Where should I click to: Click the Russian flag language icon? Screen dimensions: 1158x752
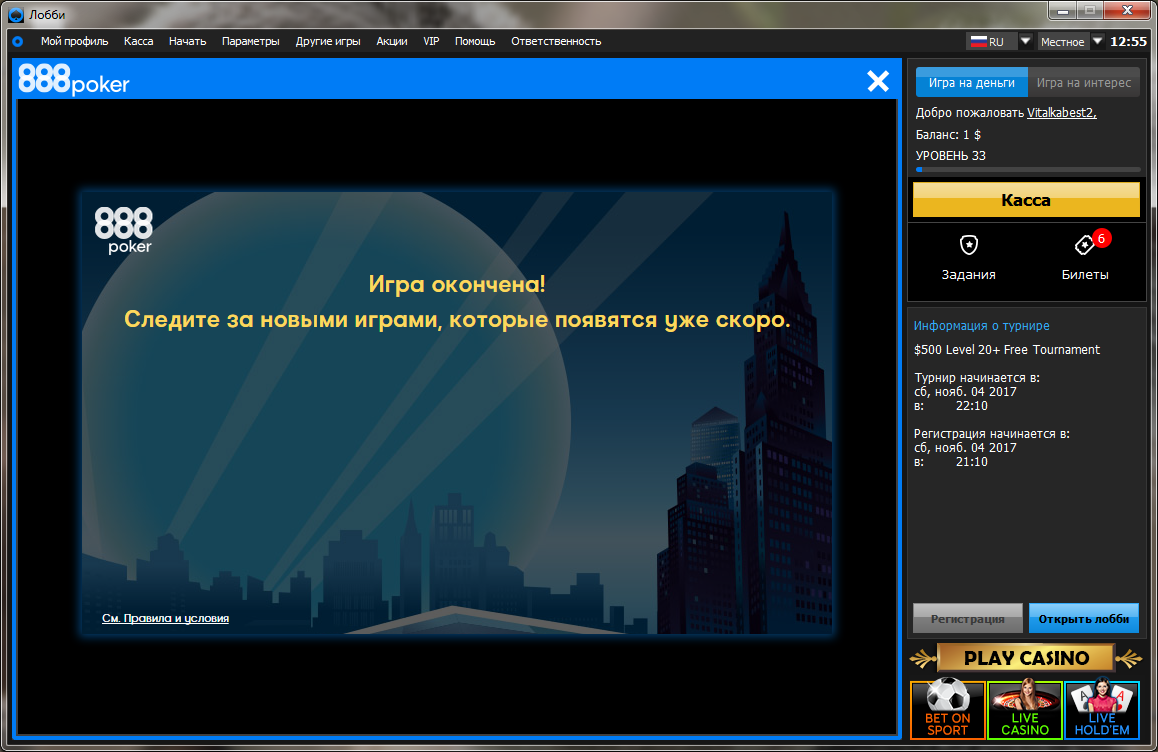tap(979, 42)
